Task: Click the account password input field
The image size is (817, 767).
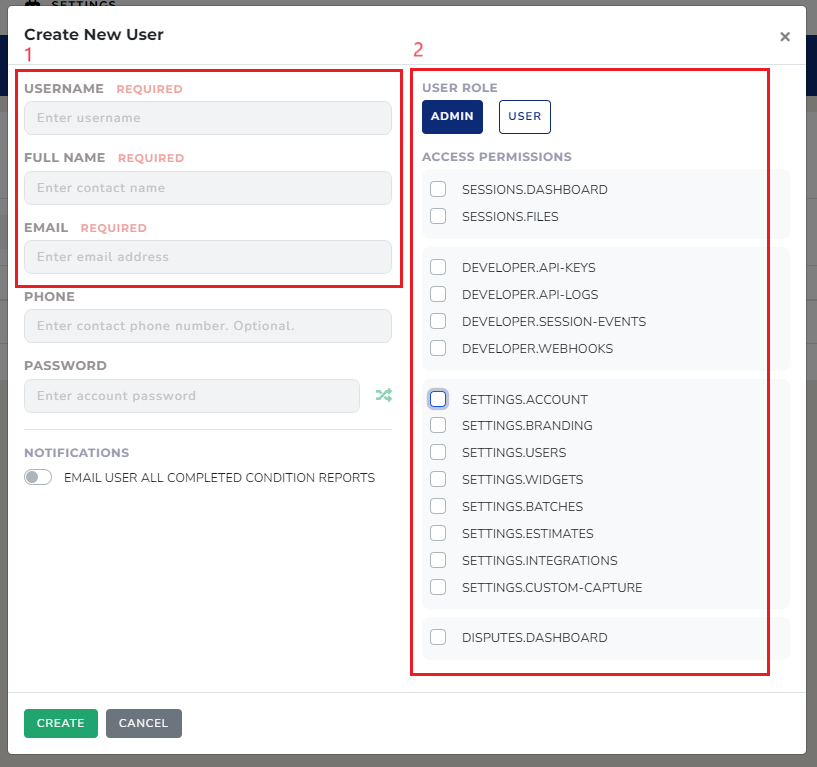Action: (x=191, y=396)
